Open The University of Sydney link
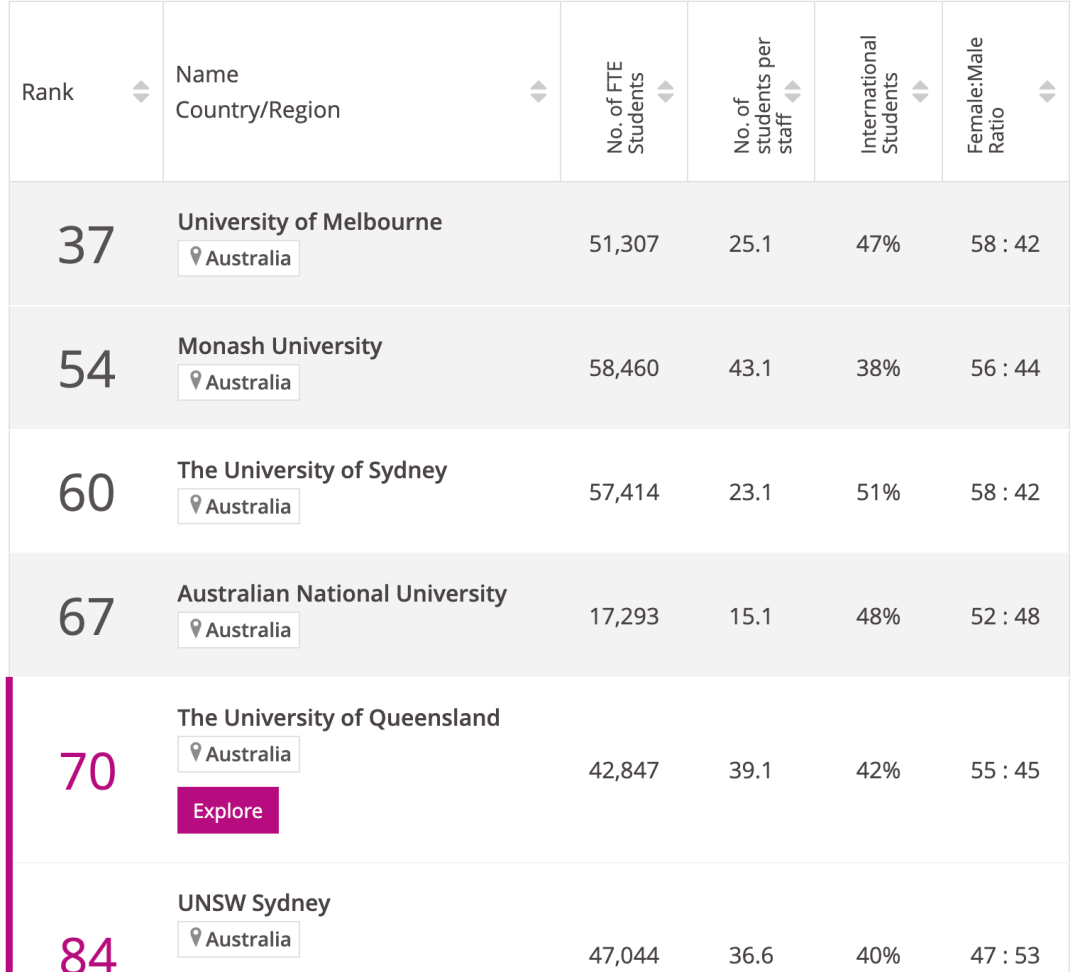 click(x=312, y=470)
